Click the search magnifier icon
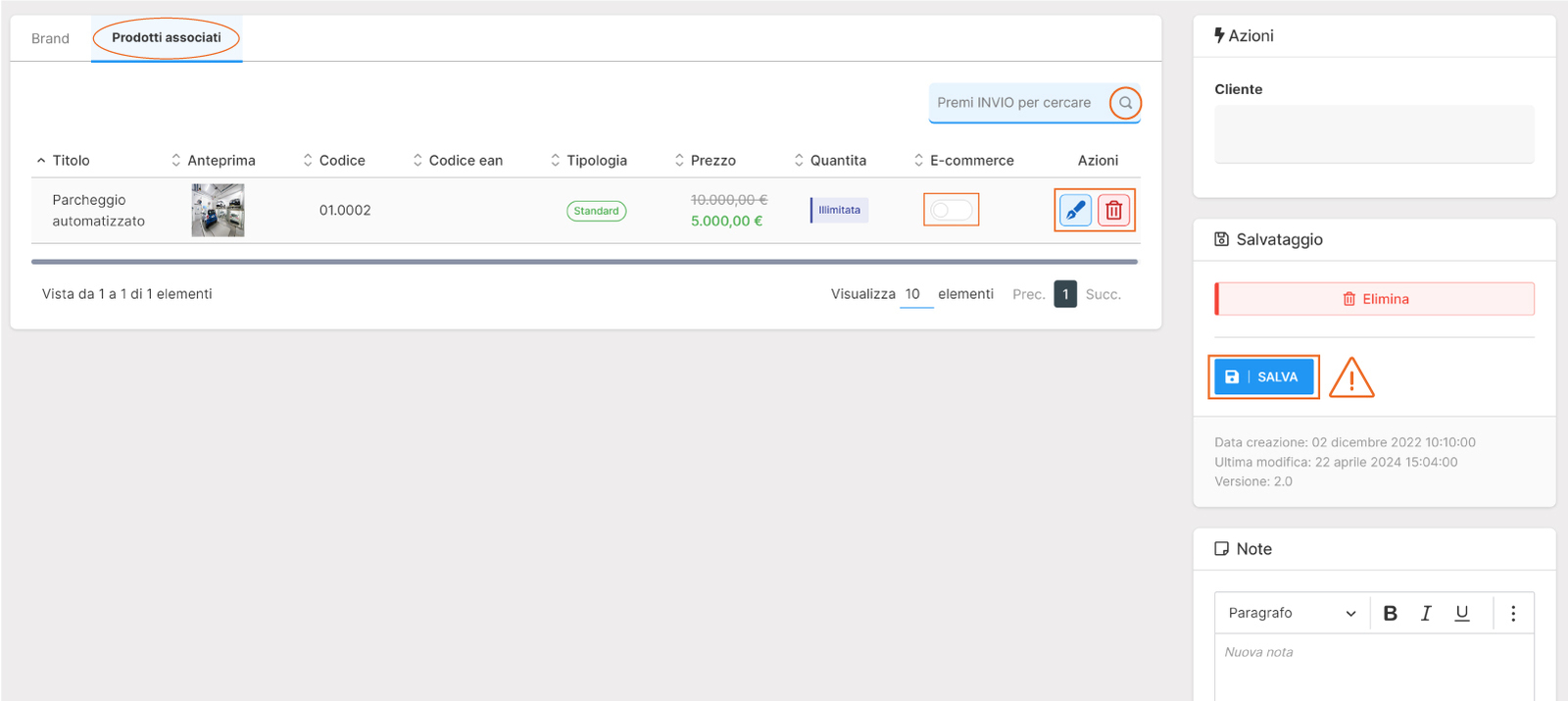 coord(1125,103)
